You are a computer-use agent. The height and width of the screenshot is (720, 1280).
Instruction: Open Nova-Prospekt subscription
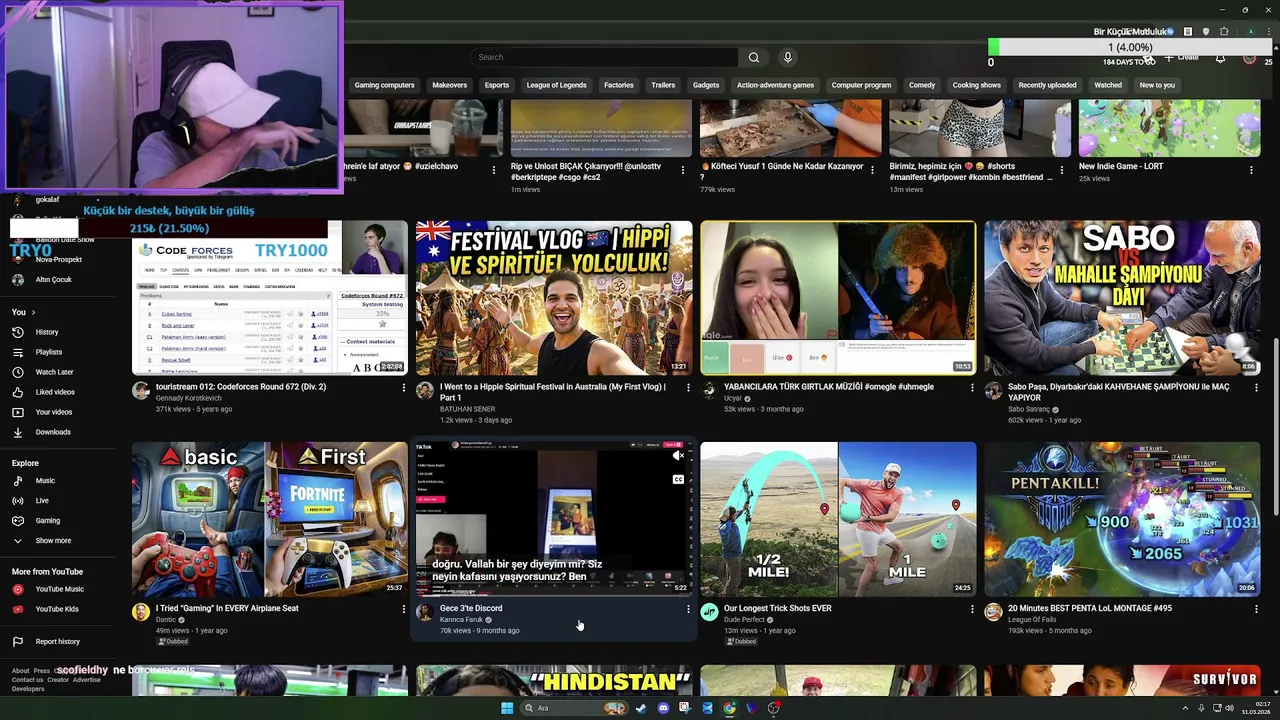coord(59,260)
